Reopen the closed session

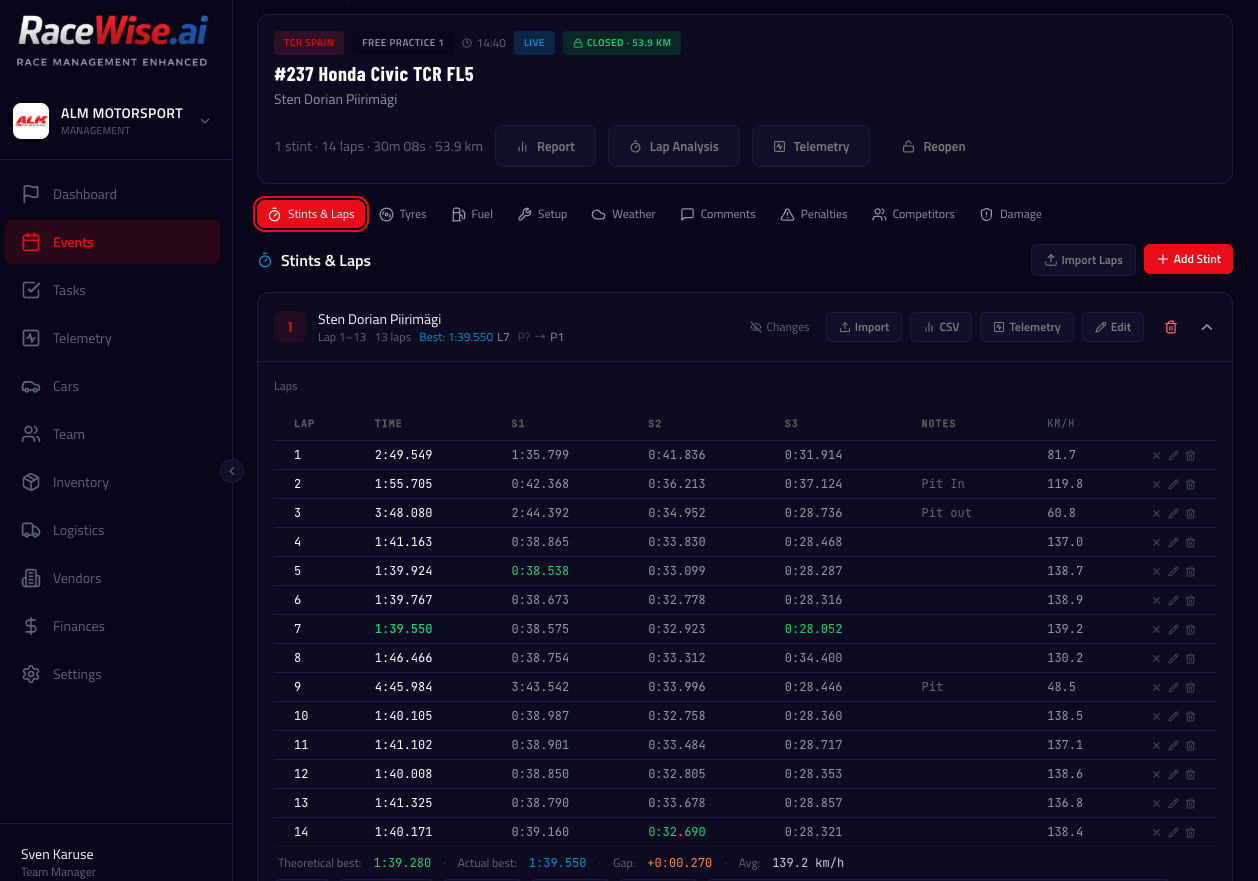933,146
